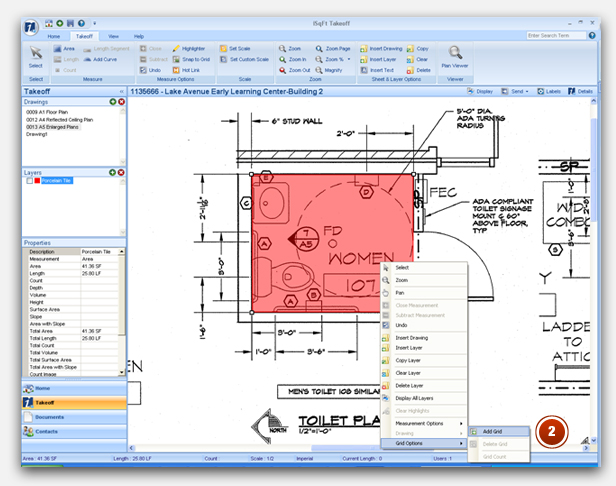Click Delete in Sheet & Layer Options
The height and width of the screenshot is (486, 616).
[419, 70]
